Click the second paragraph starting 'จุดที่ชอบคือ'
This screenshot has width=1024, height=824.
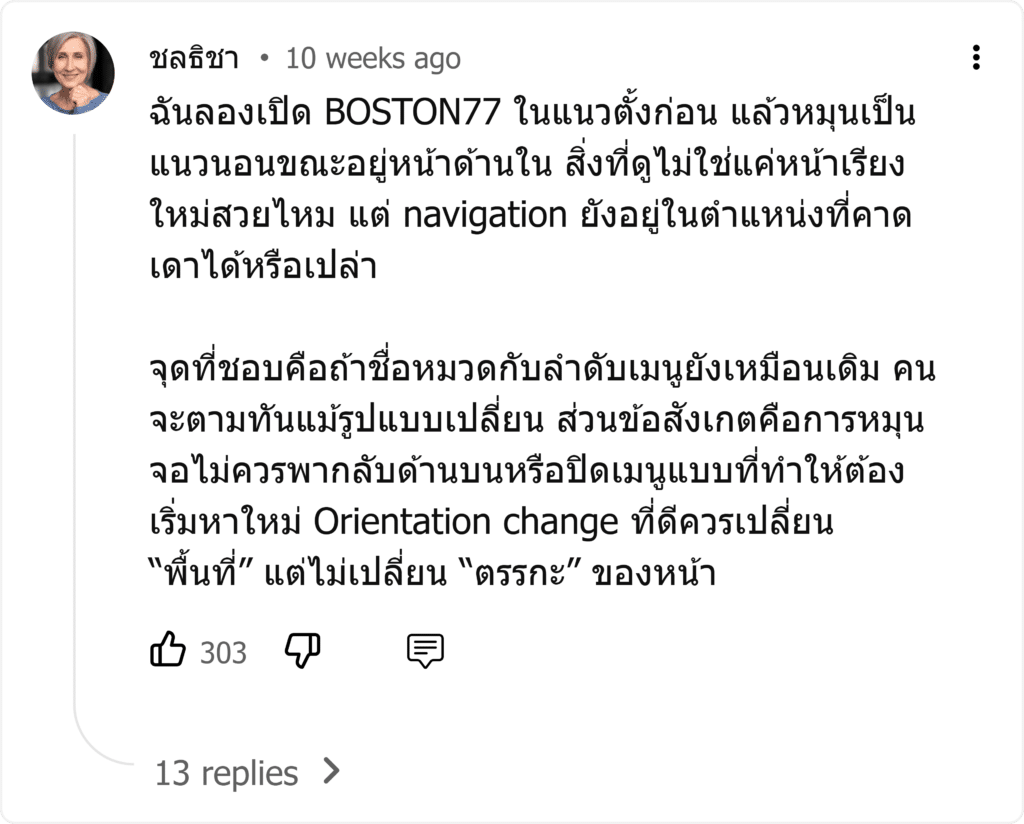[x=542, y=471]
